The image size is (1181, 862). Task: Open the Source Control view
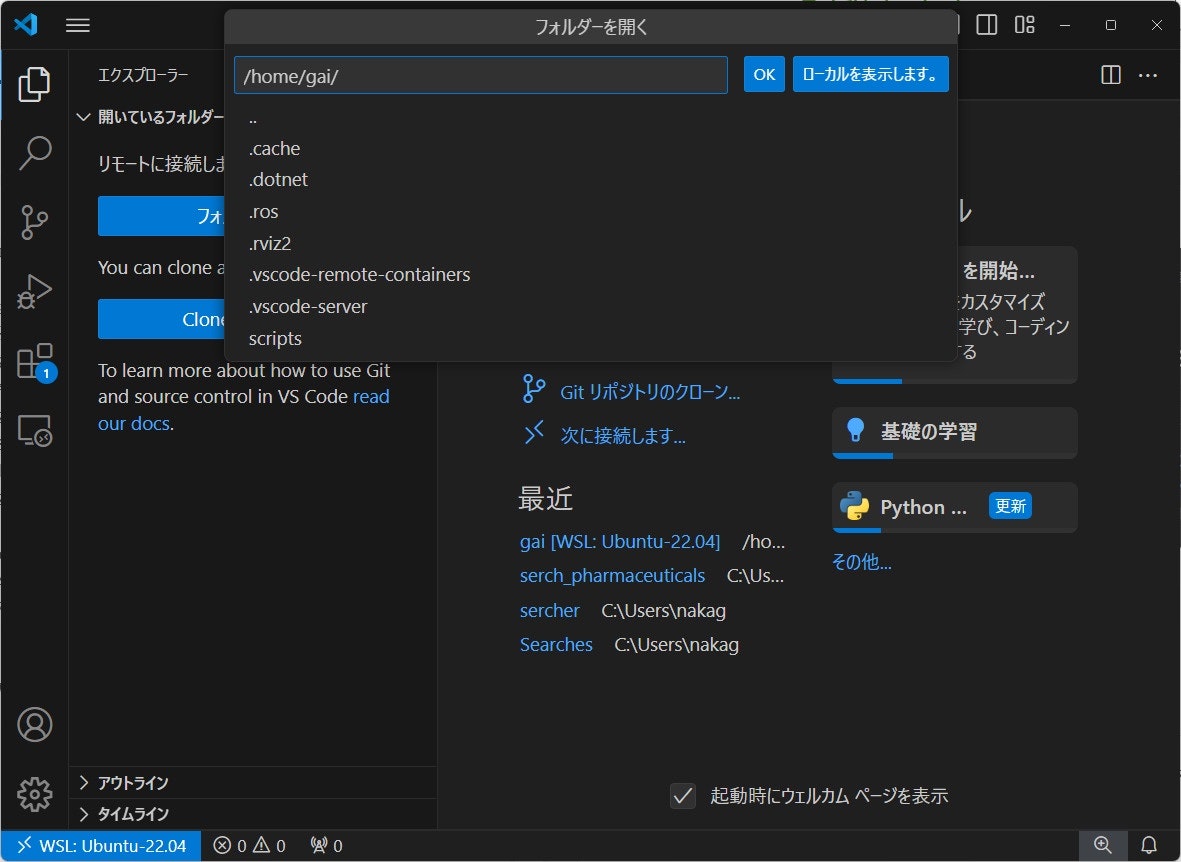click(x=34, y=222)
